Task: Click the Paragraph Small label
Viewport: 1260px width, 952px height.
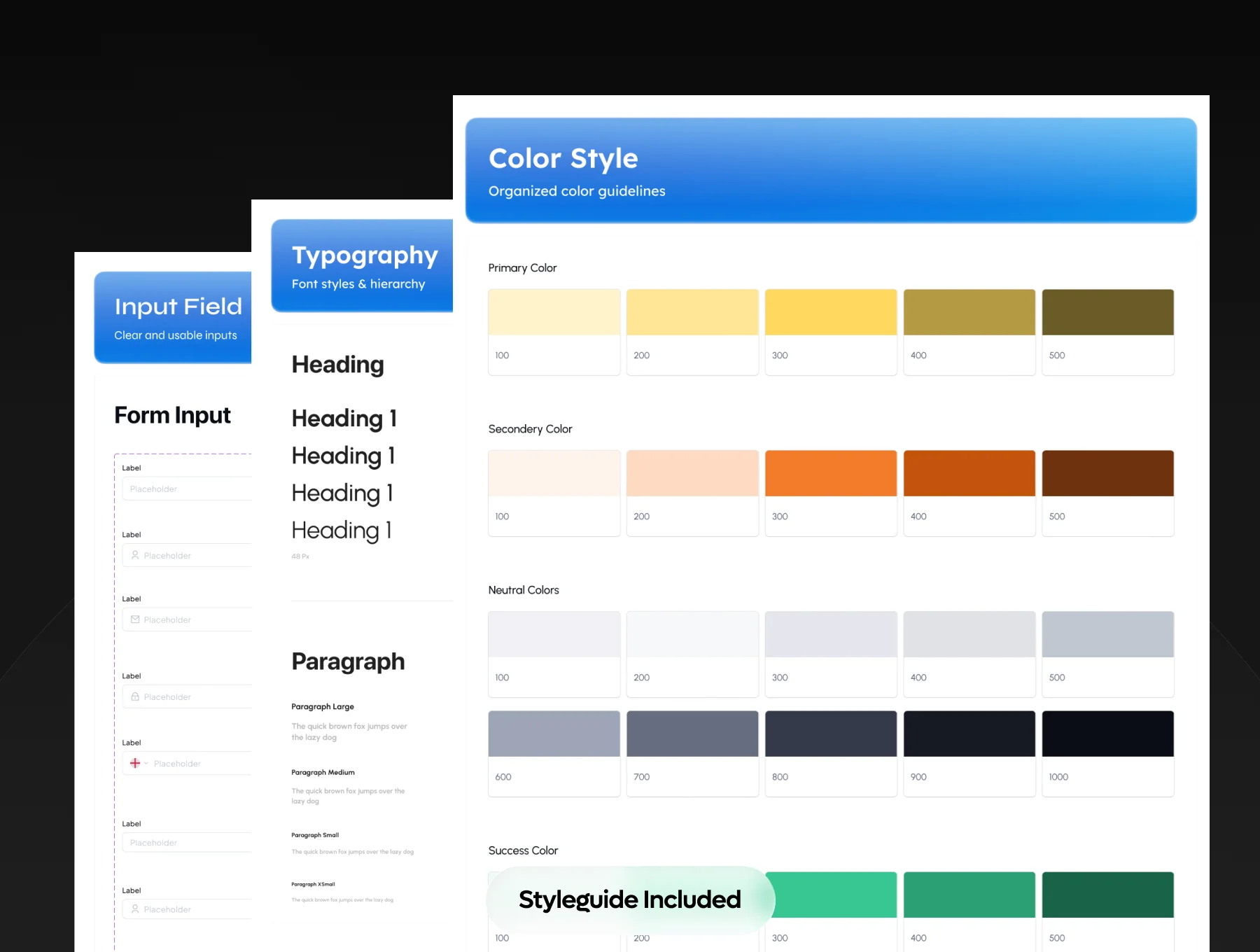Action: coord(315,835)
